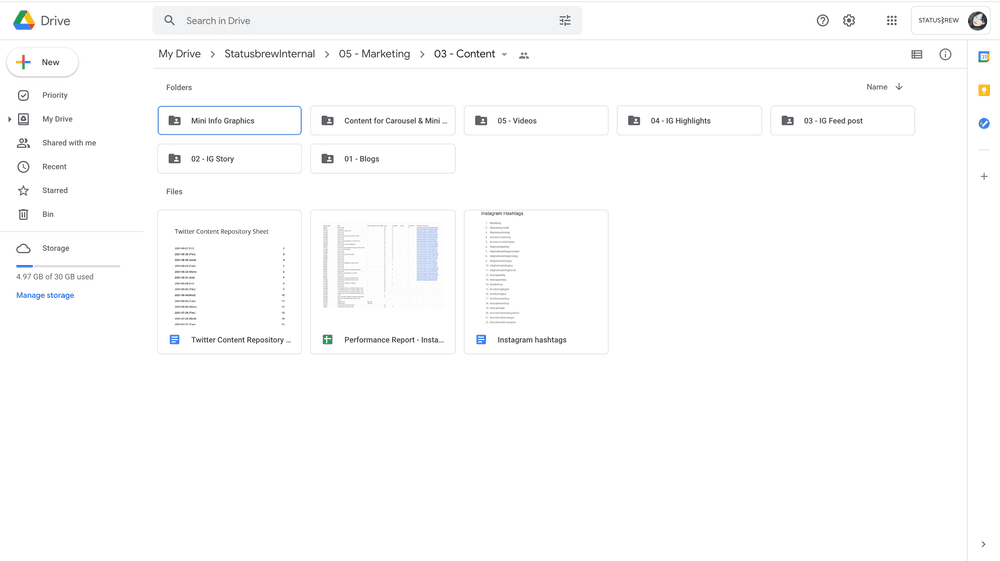Click the shared people icon beside breadcrumb
Viewport: 1000px width, 561px height.
[524, 55]
